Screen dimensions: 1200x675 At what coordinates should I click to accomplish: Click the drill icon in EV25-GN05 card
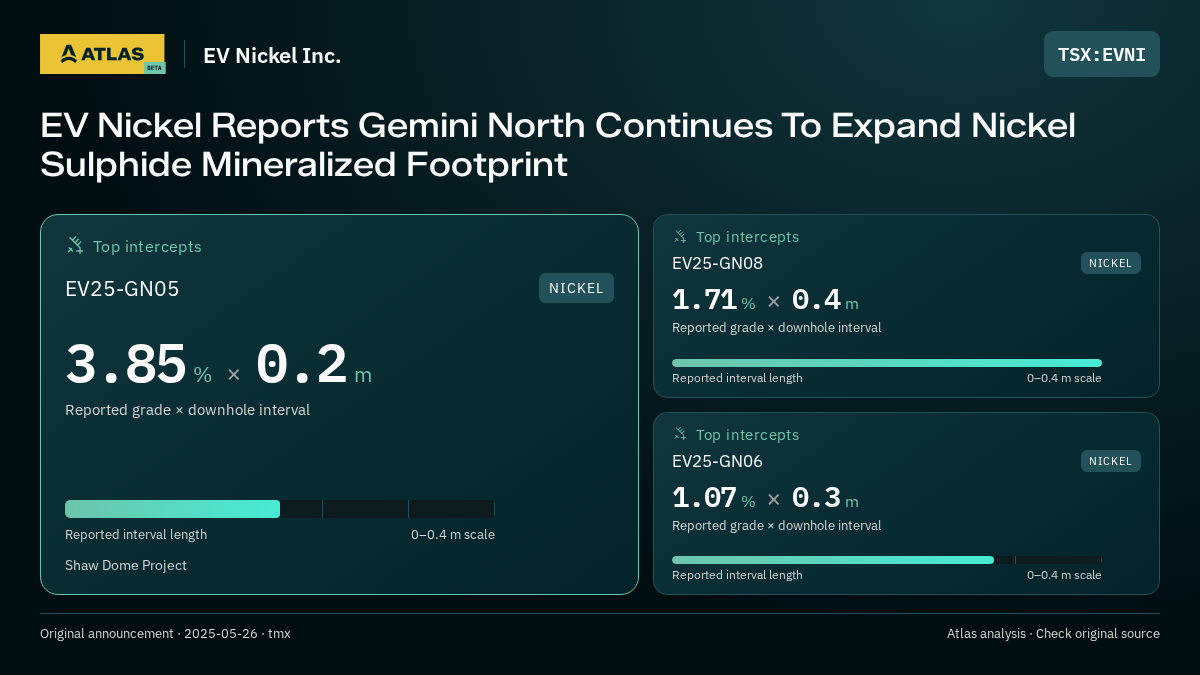75,245
